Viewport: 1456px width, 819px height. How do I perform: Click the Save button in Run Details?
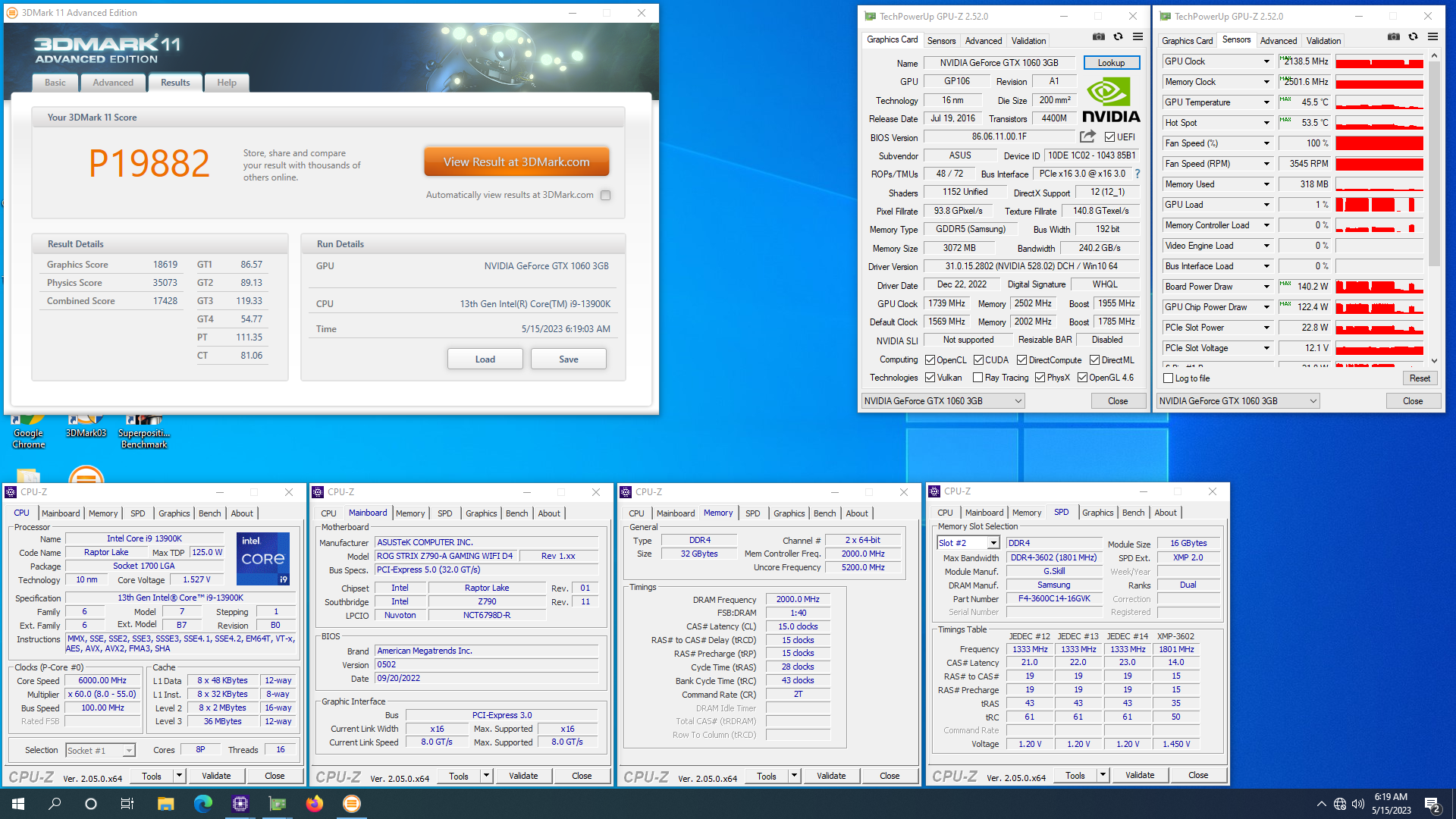[569, 359]
